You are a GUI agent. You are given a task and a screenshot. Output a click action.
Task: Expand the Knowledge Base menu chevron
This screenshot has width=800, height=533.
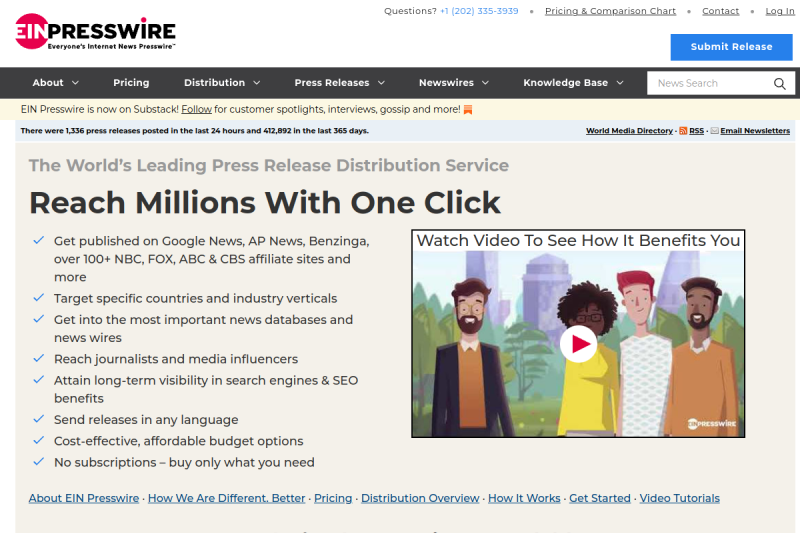click(620, 83)
